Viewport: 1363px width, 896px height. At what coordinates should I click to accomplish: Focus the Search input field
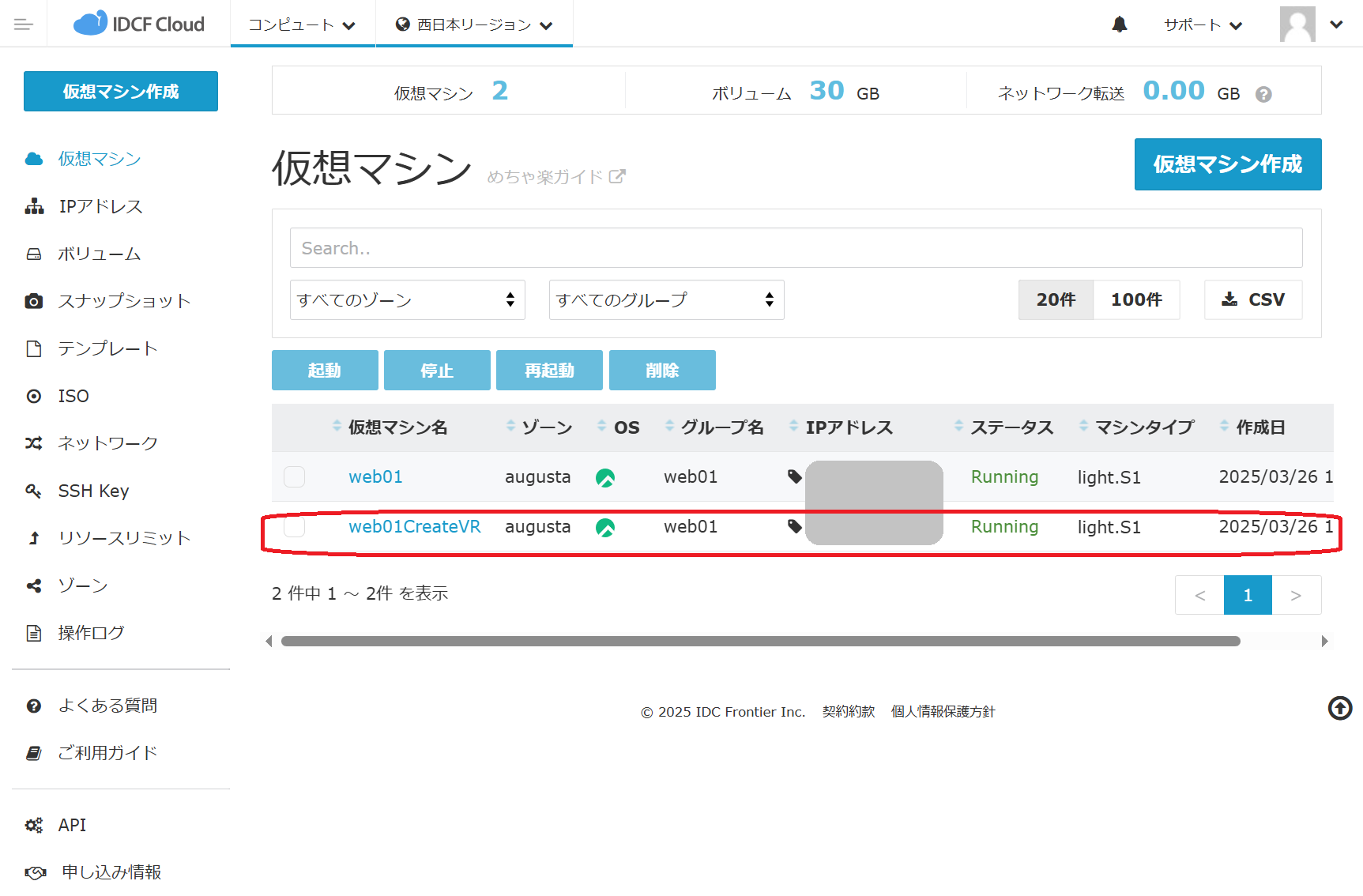coord(796,248)
